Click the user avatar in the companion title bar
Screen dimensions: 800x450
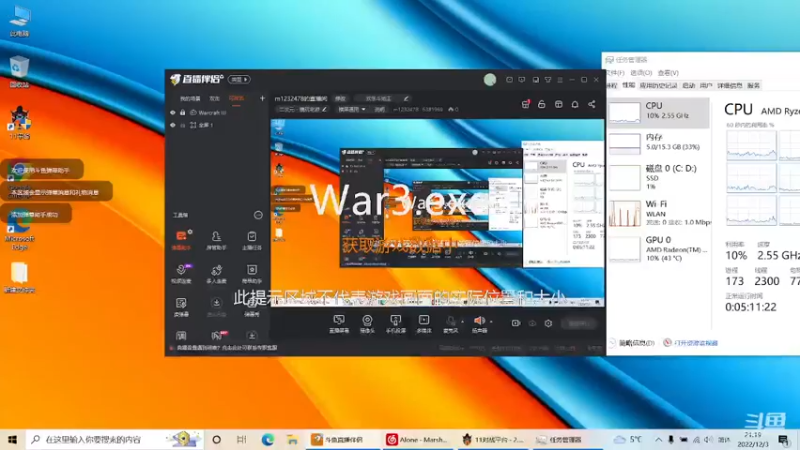(490, 80)
